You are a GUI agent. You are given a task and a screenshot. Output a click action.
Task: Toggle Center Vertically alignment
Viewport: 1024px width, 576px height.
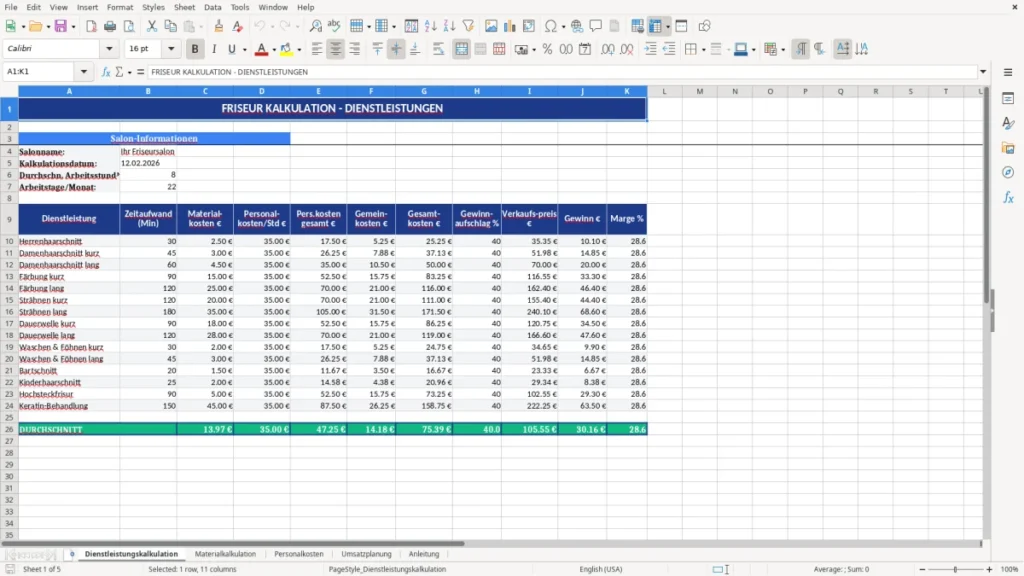(396, 49)
